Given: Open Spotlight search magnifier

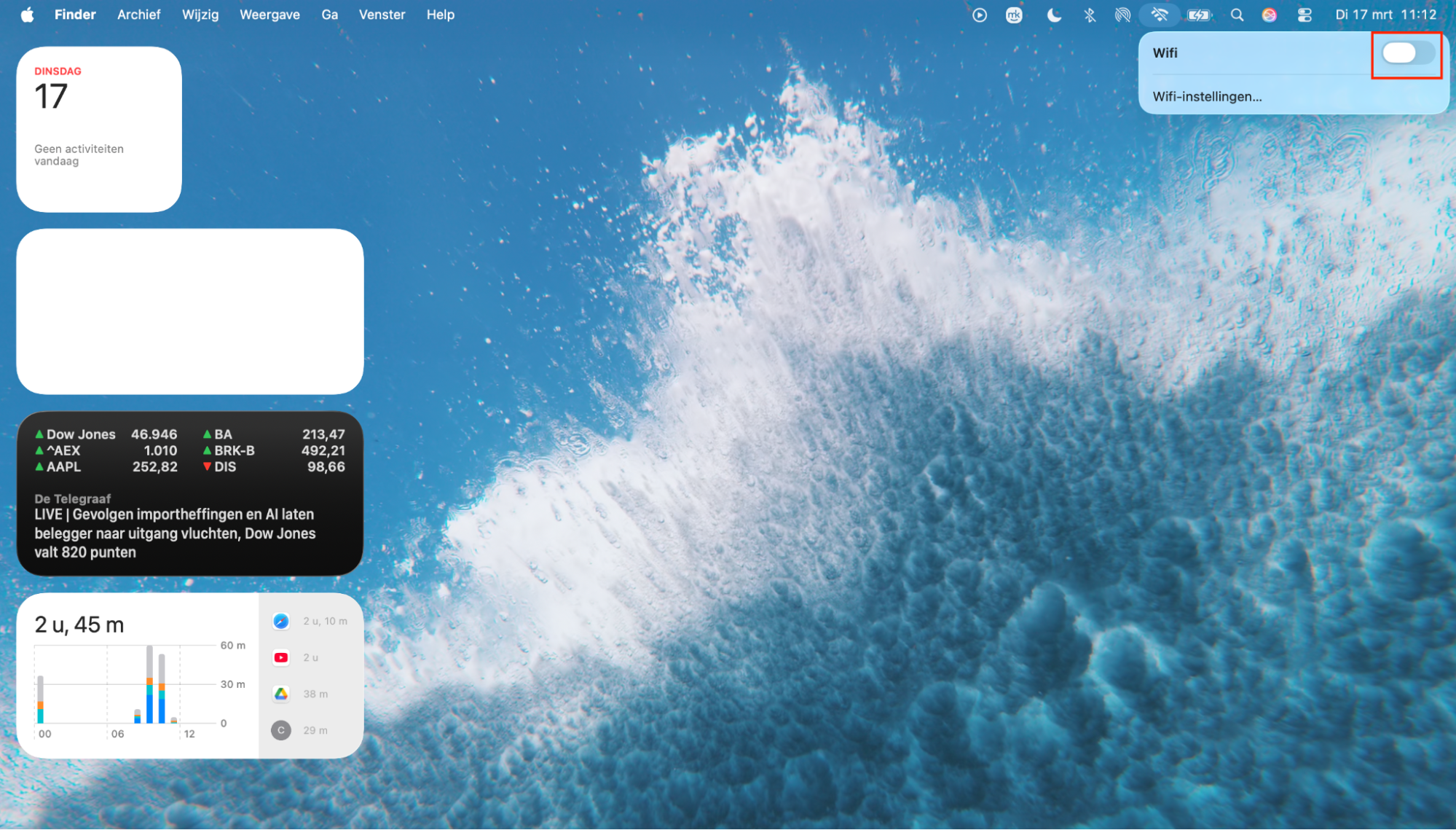Looking at the screenshot, I should pyautogui.click(x=1237, y=15).
